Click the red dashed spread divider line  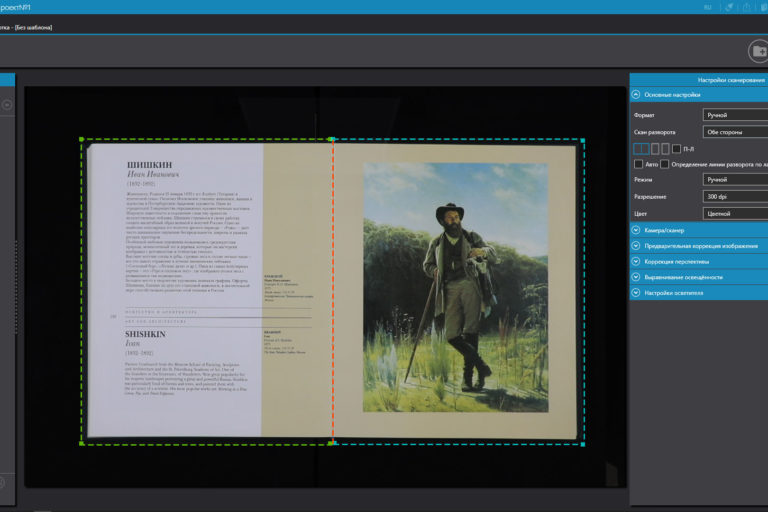click(332, 300)
